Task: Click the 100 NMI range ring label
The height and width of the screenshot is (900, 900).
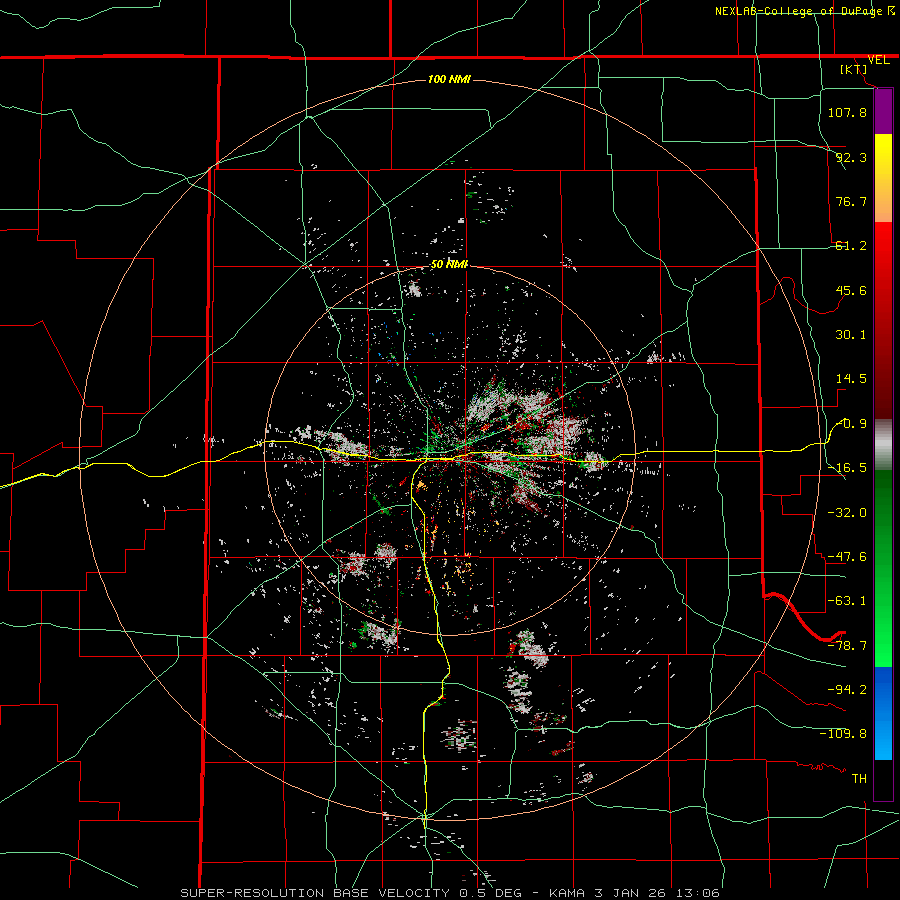Action: [x=449, y=79]
